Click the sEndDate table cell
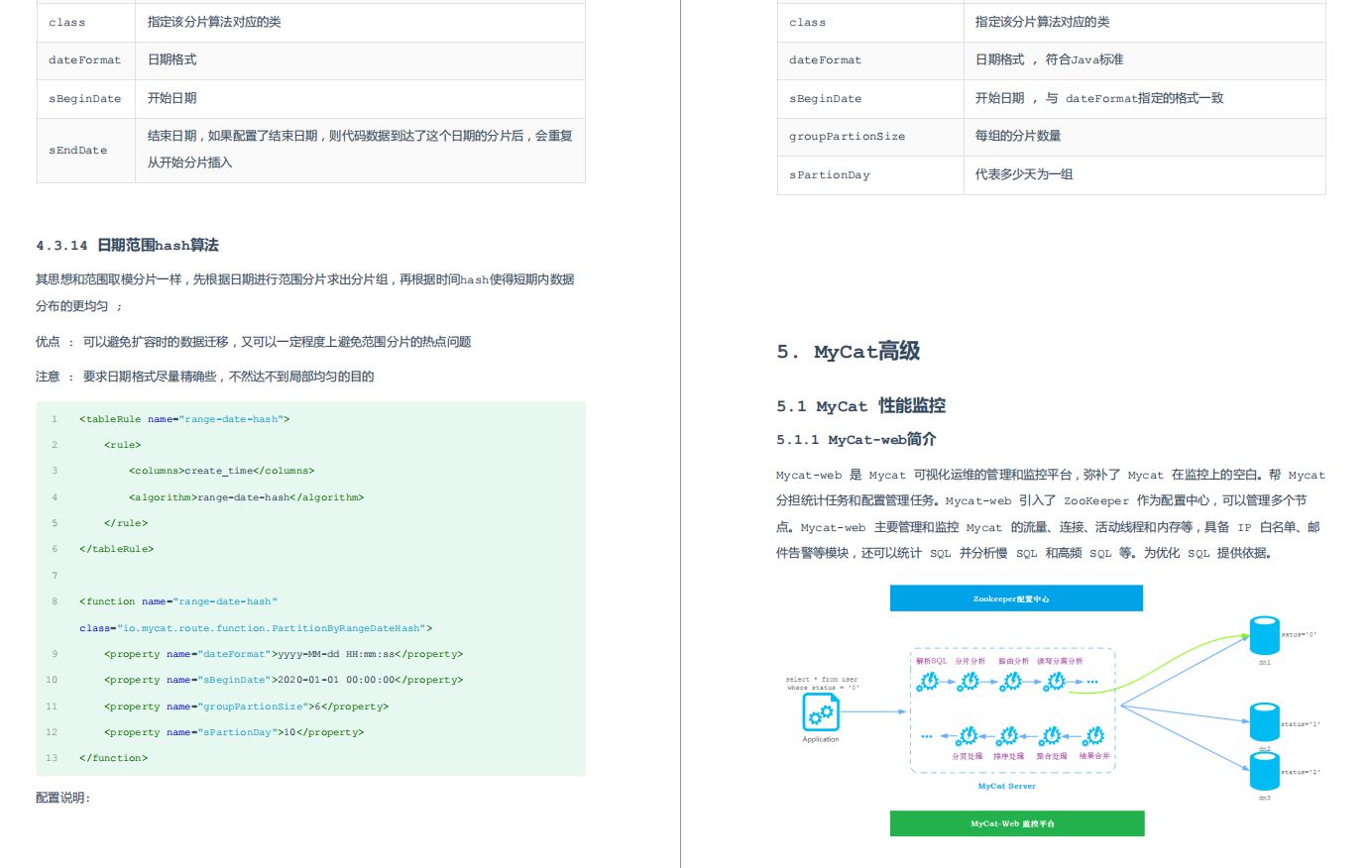This screenshot has height=868, width=1372. 76,150
